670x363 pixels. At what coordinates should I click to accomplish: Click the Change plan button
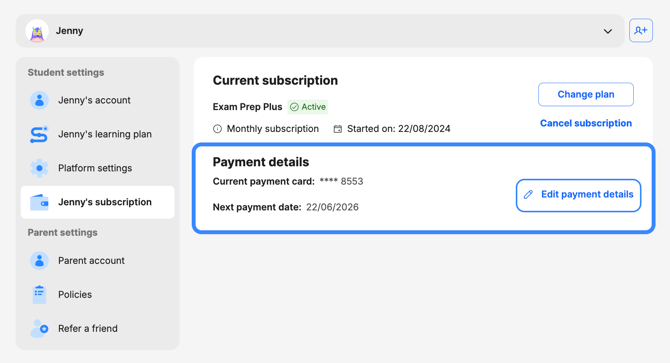(586, 94)
